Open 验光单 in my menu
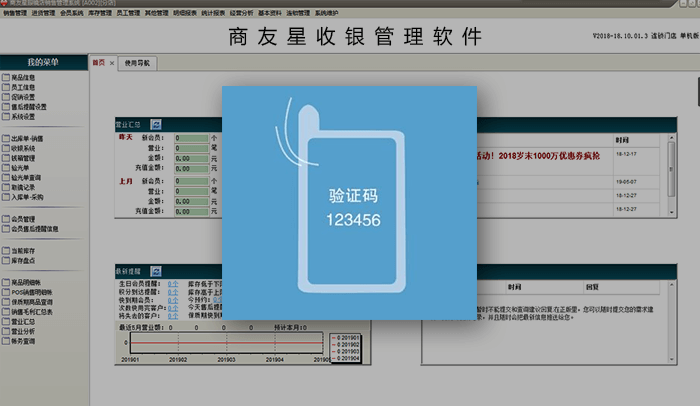This screenshot has height=406, width=700. pos(16,168)
